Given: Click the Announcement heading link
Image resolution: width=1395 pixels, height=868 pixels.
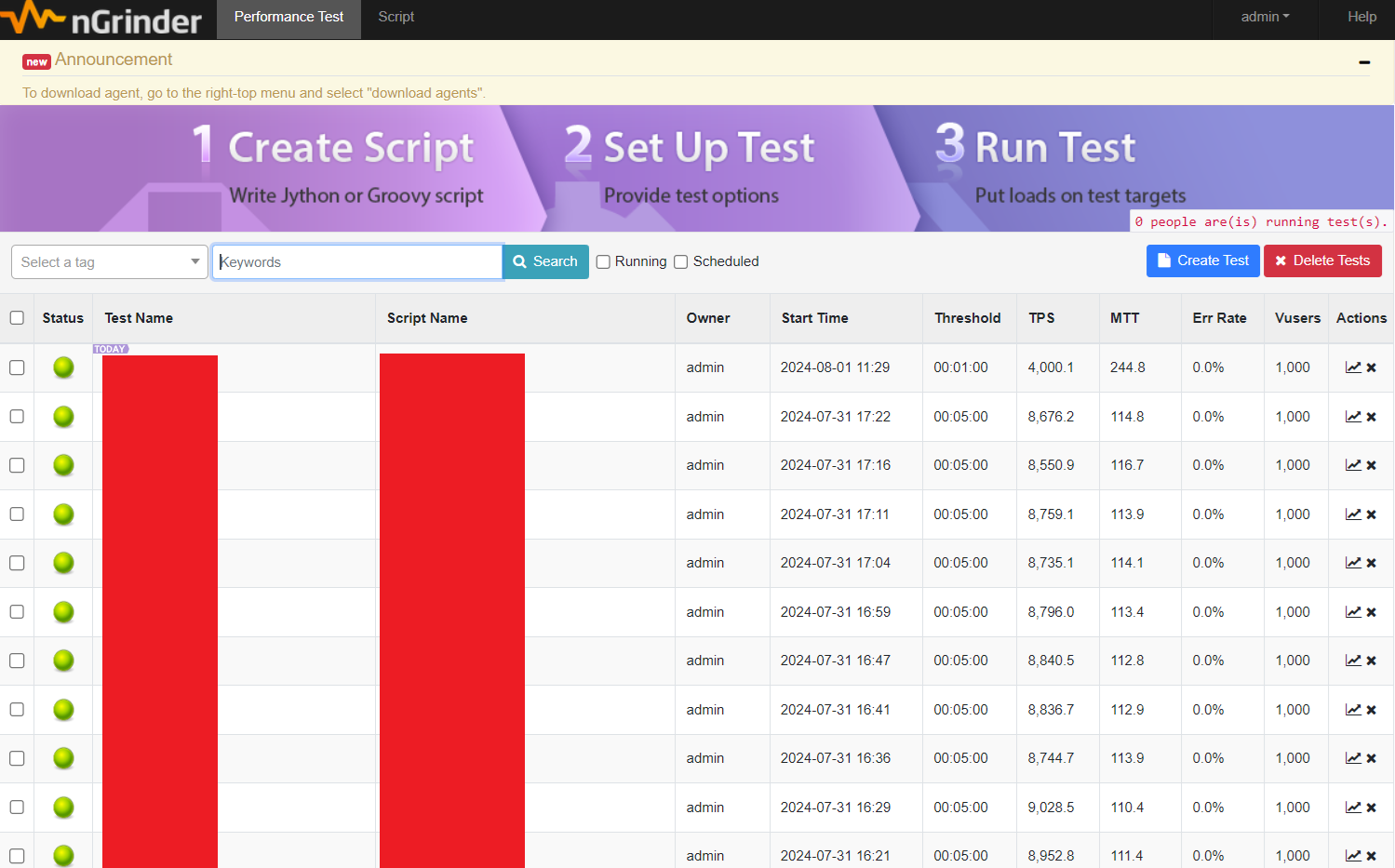Looking at the screenshot, I should (x=114, y=60).
